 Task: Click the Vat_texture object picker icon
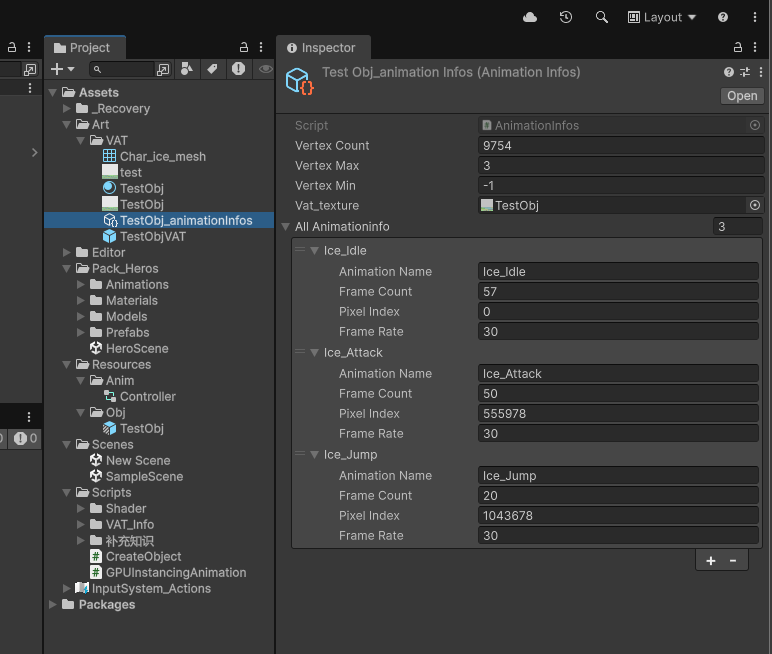click(755, 206)
